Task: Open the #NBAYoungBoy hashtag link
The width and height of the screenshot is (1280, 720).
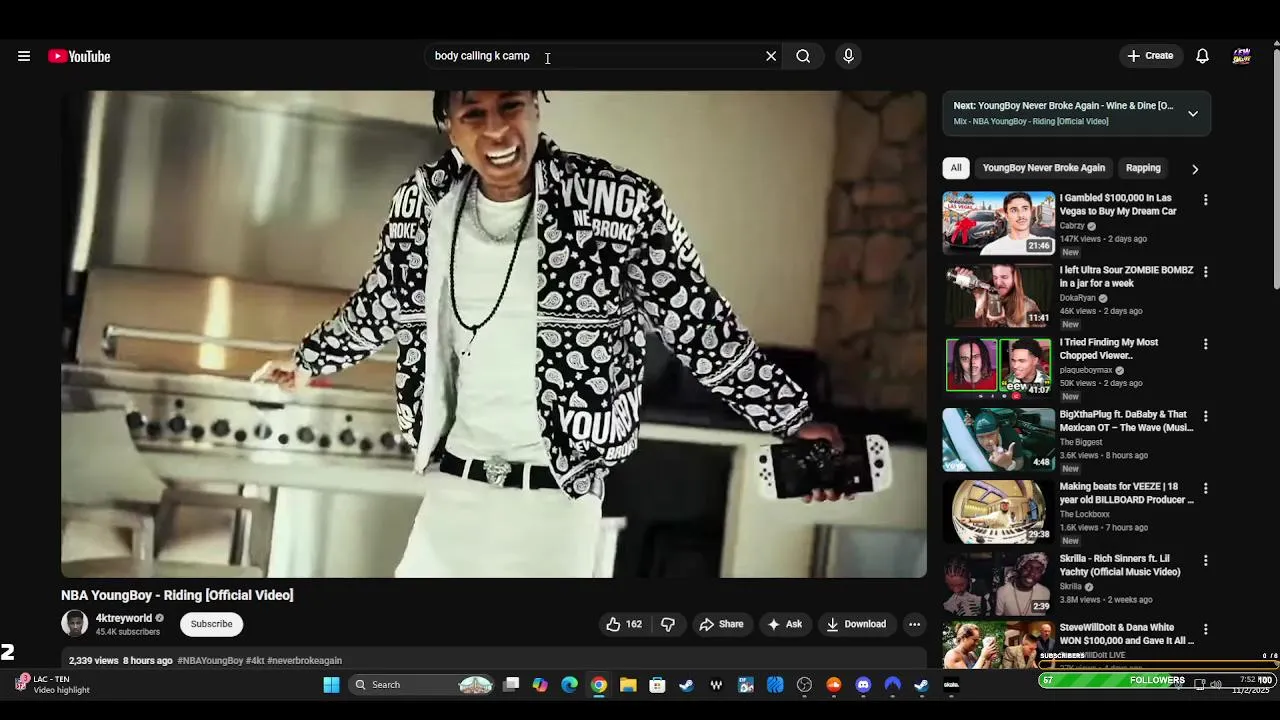Action: coord(210,661)
